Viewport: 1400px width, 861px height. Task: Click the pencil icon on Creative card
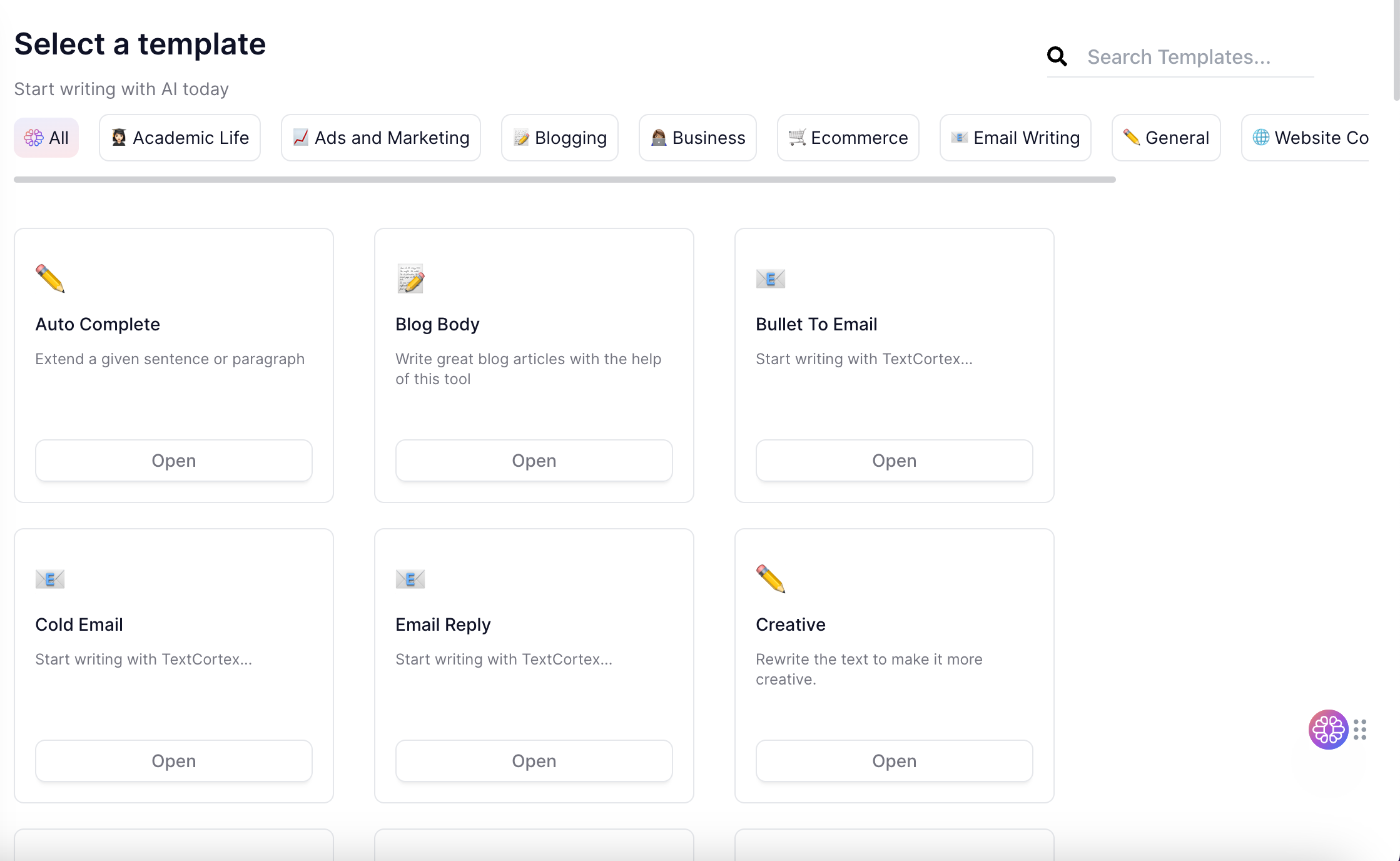[770, 579]
